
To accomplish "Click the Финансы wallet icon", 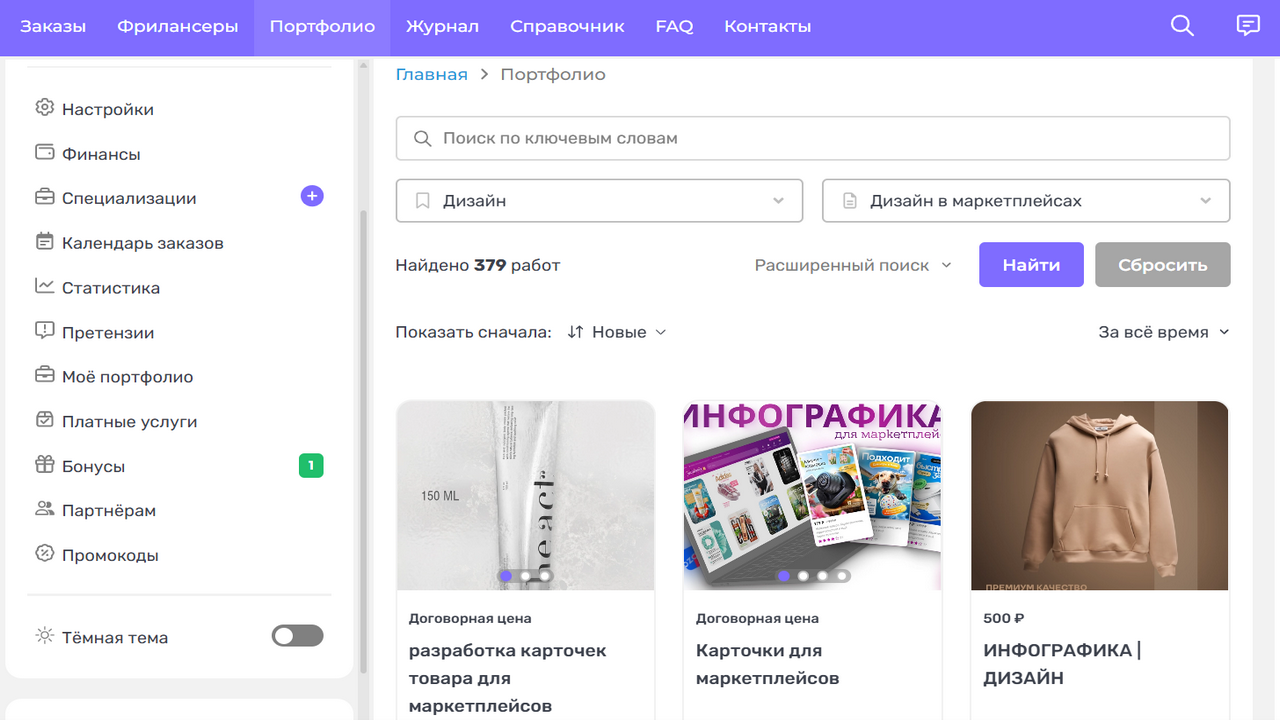I will click(44, 153).
